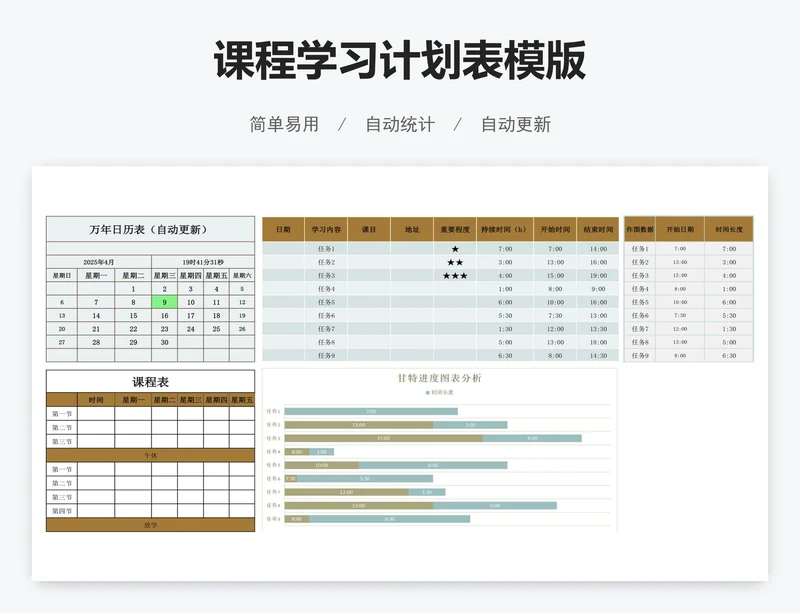Click calendar date 30
The height and width of the screenshot is (613, 800).
pos(164,342)
